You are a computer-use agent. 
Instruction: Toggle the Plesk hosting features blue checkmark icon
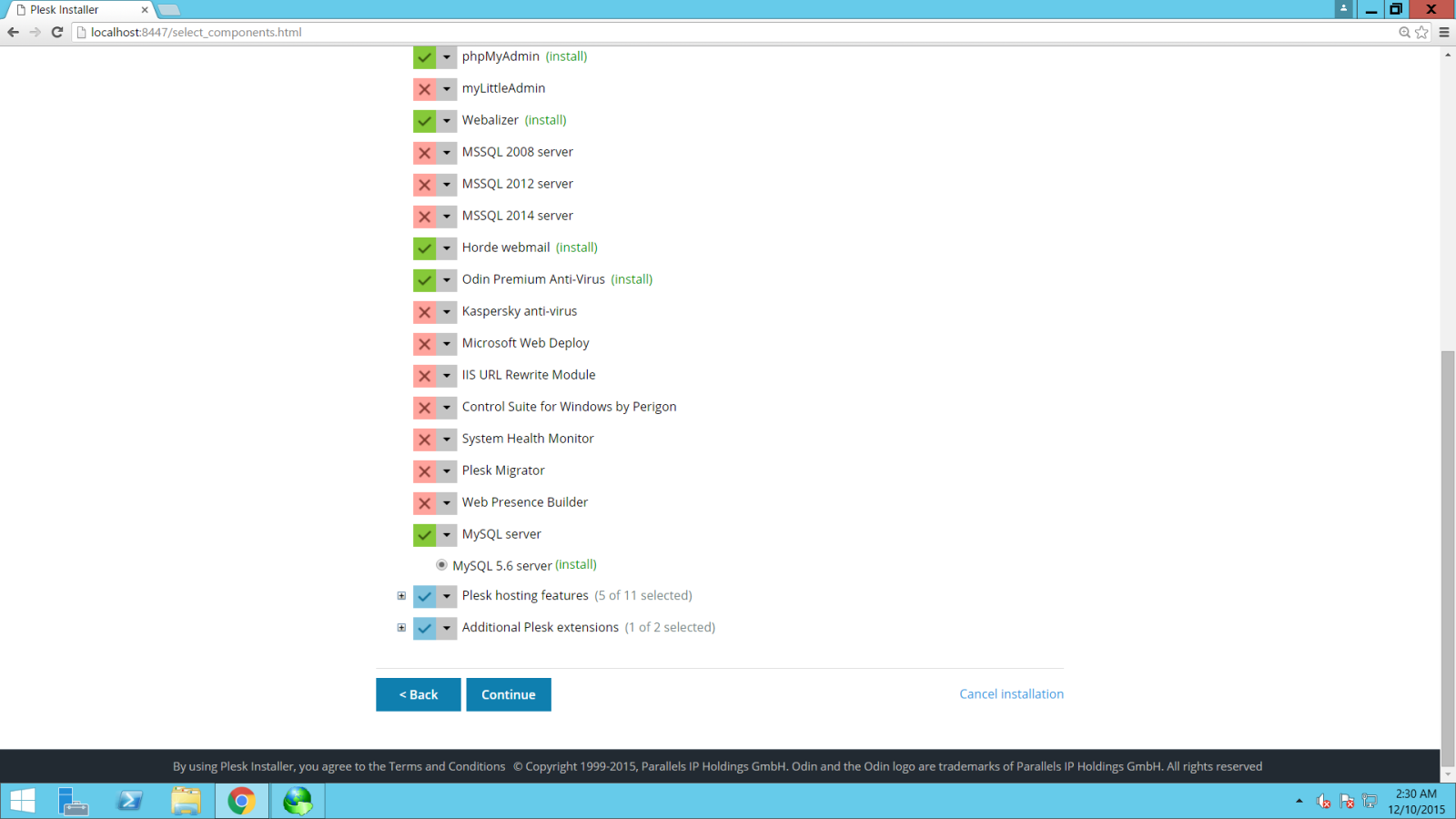pos(424,597)
